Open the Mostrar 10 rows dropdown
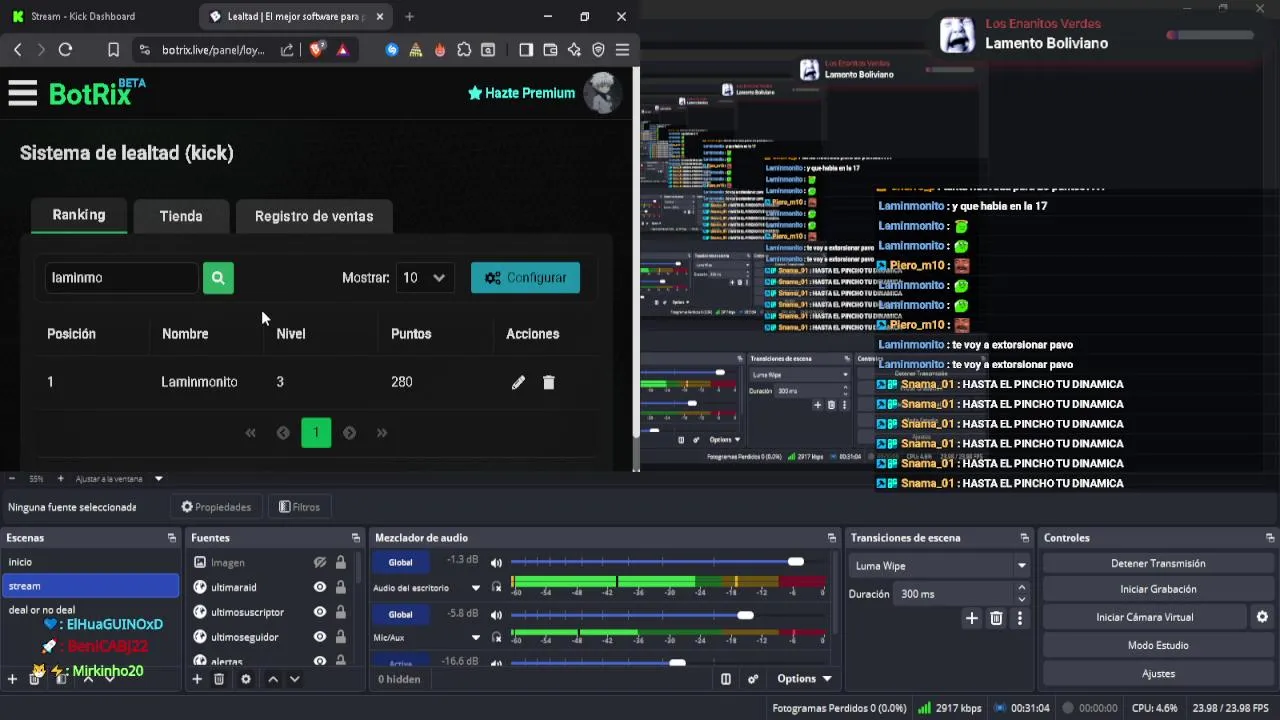The image size is (1280, 720). click(x=425, y=278)
